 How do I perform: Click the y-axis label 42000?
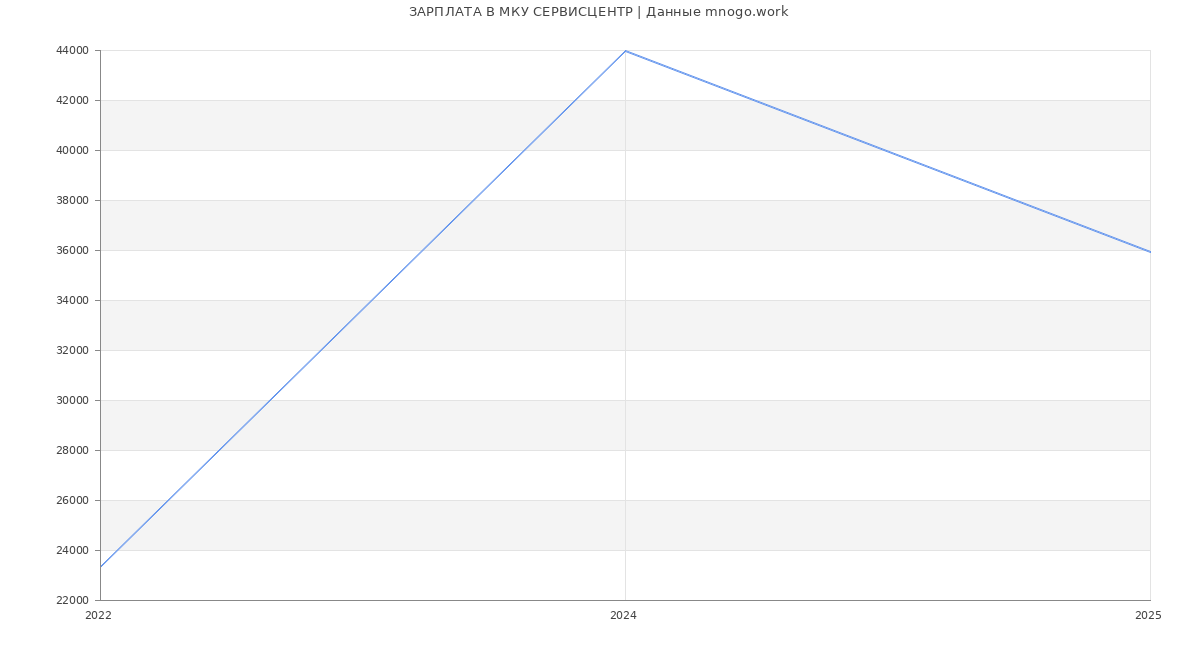coord(73,100)
